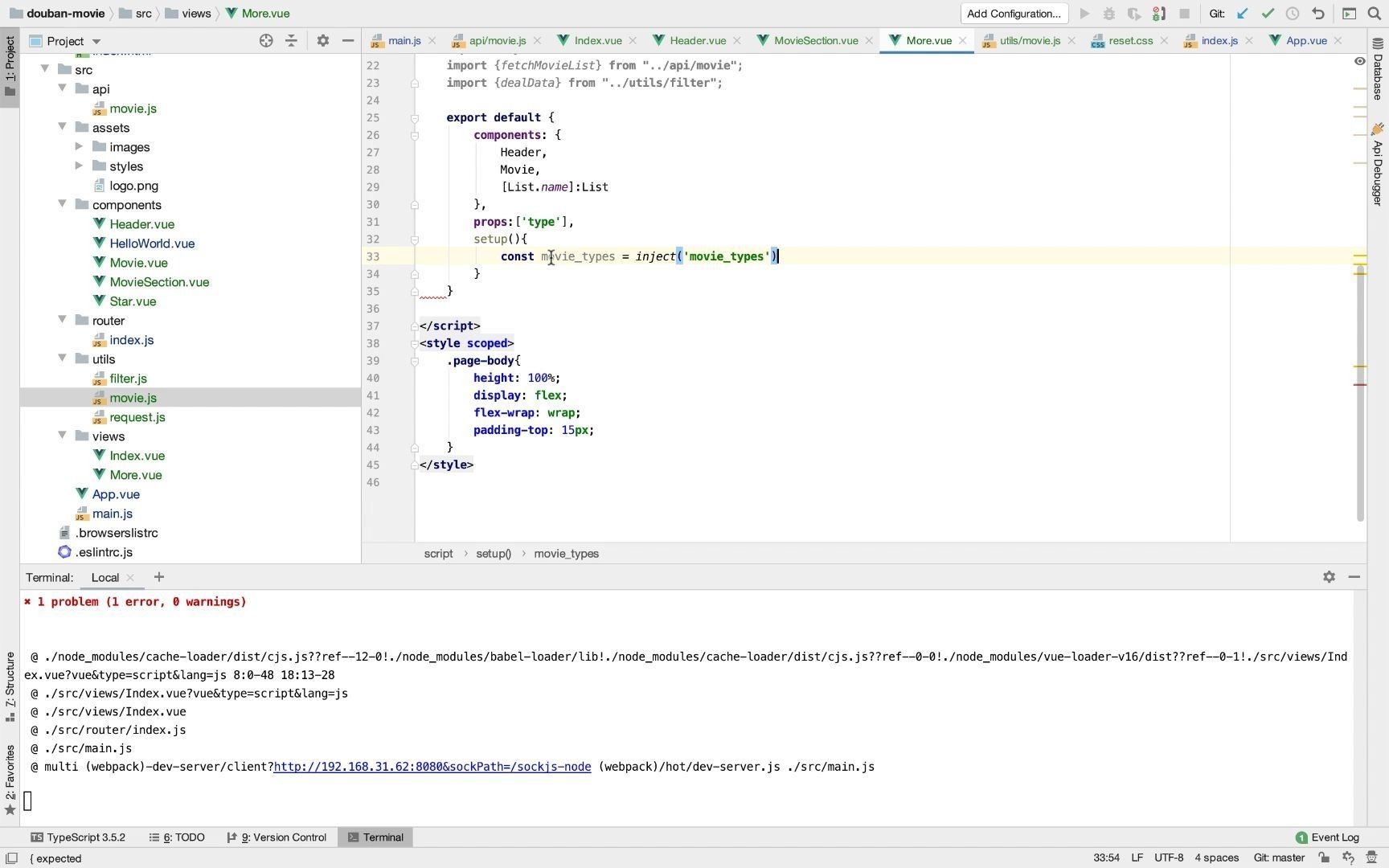Open the Structure tool window
The height and width of the screenshot is (868, 1389).
tap(10, 686)
